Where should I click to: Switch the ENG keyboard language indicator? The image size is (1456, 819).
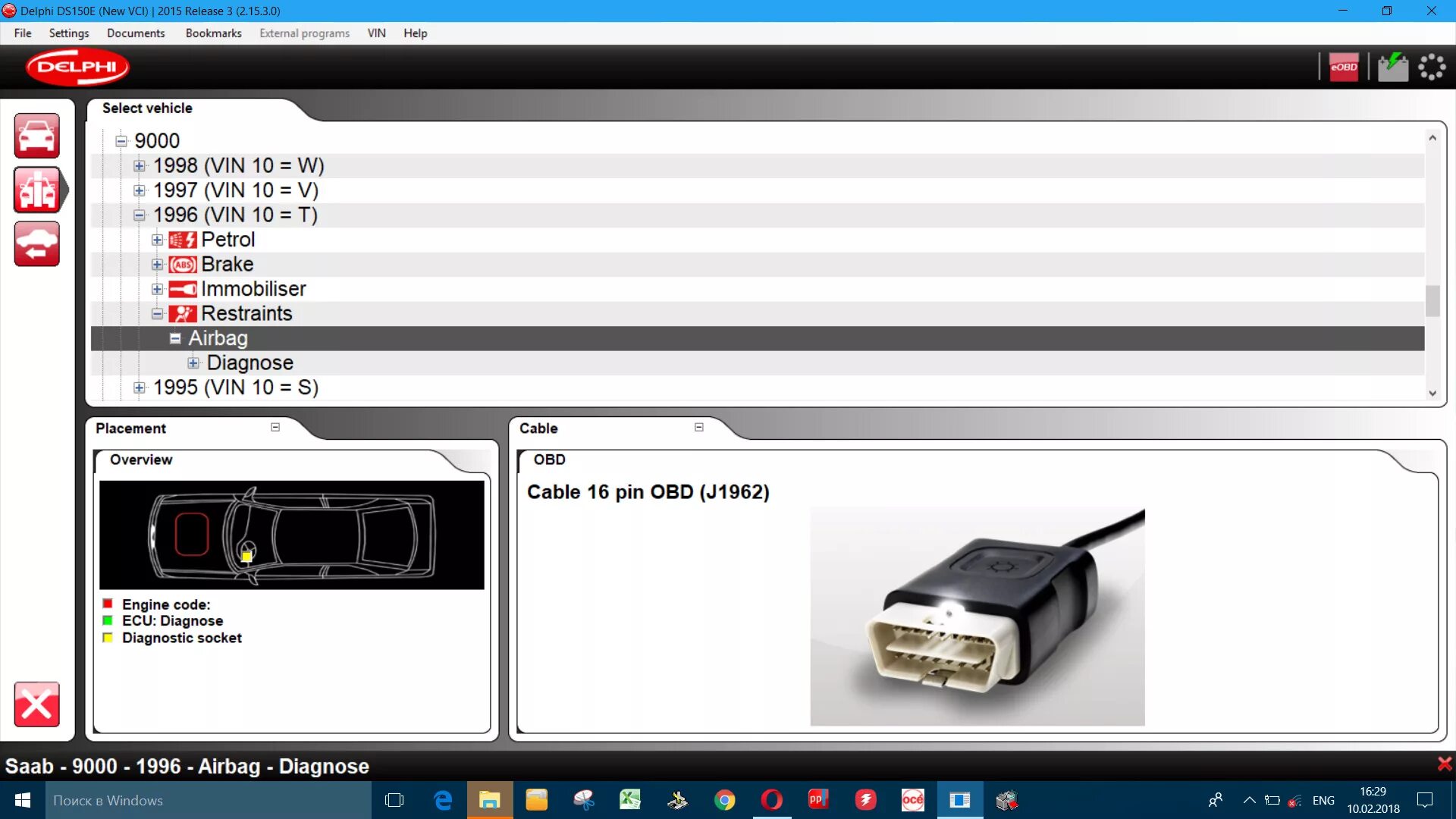point(1323,800)
